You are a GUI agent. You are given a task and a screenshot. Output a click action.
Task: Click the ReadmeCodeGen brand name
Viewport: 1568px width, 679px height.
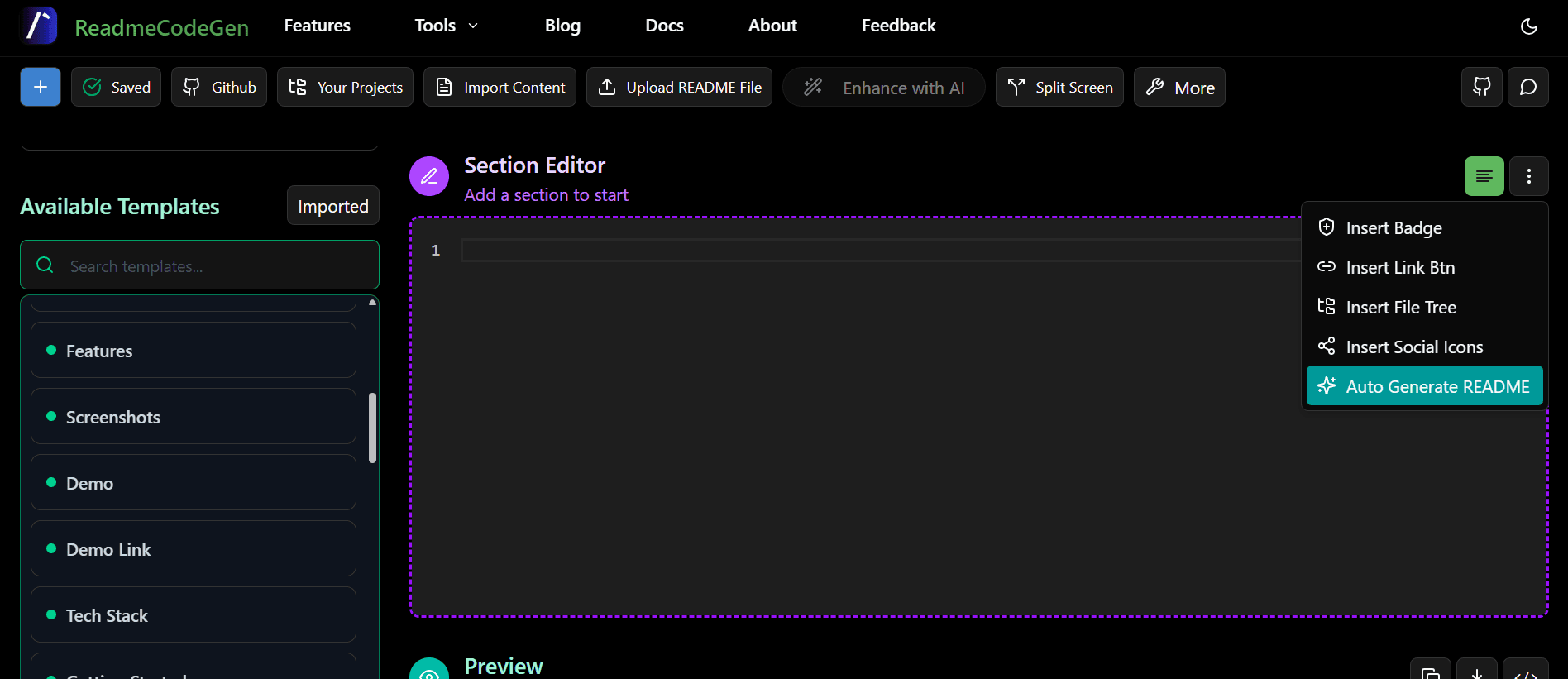(x=161, y=28)
